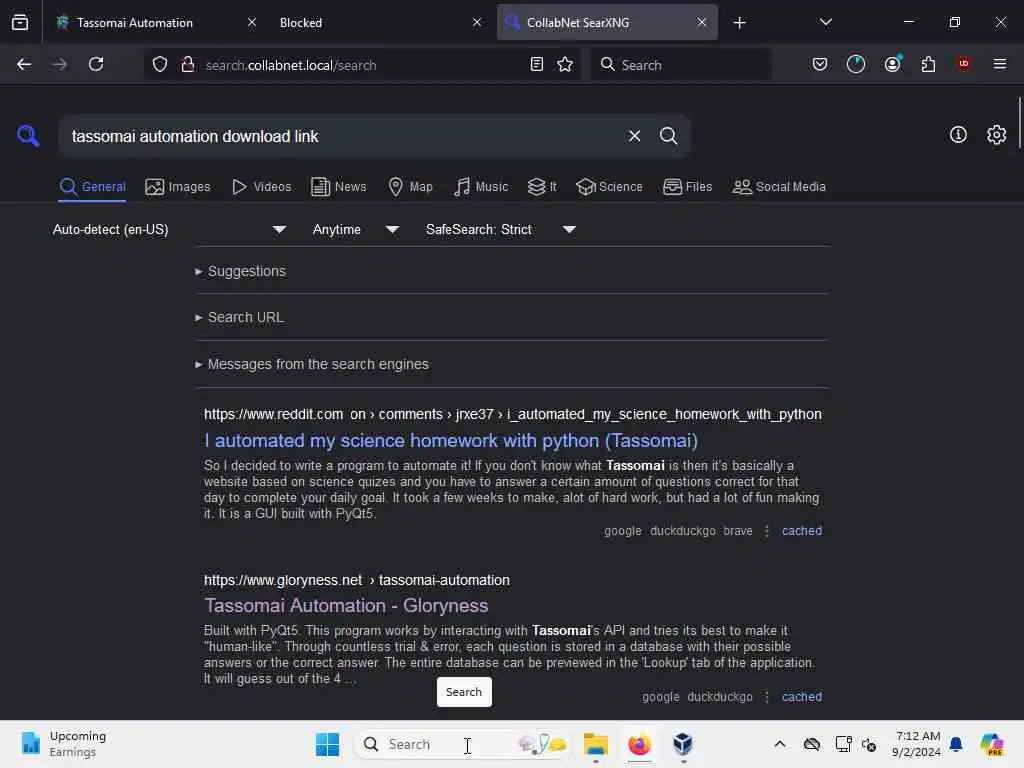Open tracking protection shield icon
The image size is (1024, 768).
coord(160,64)
